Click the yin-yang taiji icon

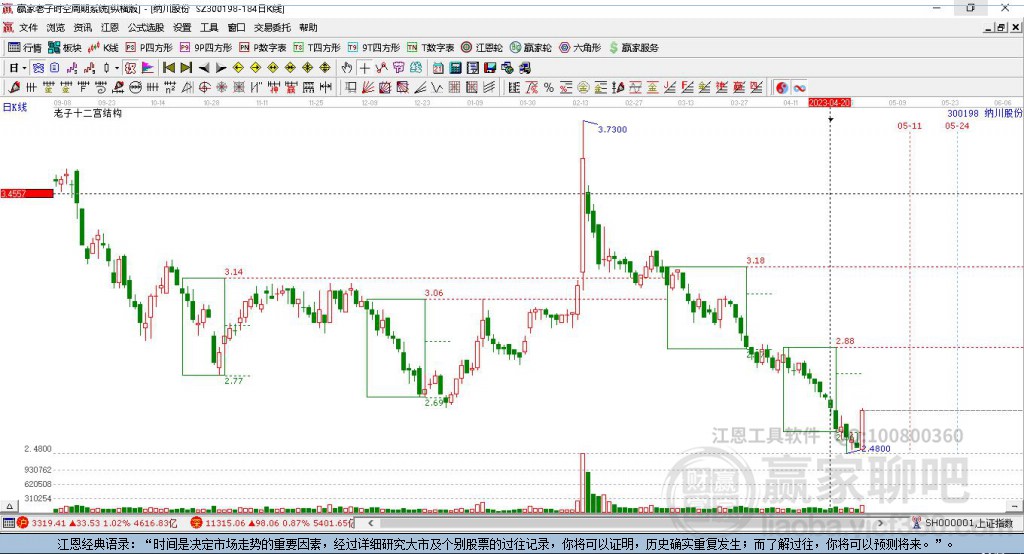[x=782, y=88]
